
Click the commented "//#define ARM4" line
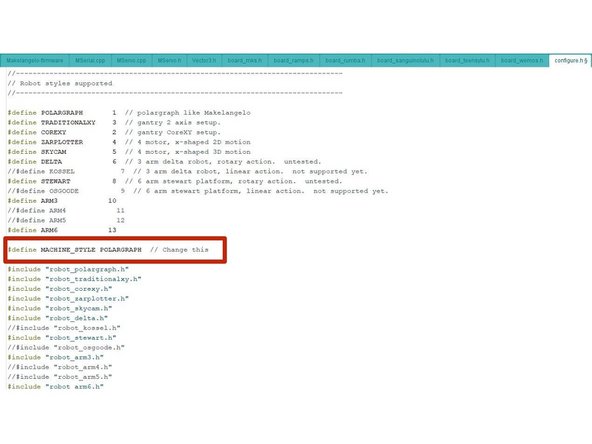tap(66, 211)
